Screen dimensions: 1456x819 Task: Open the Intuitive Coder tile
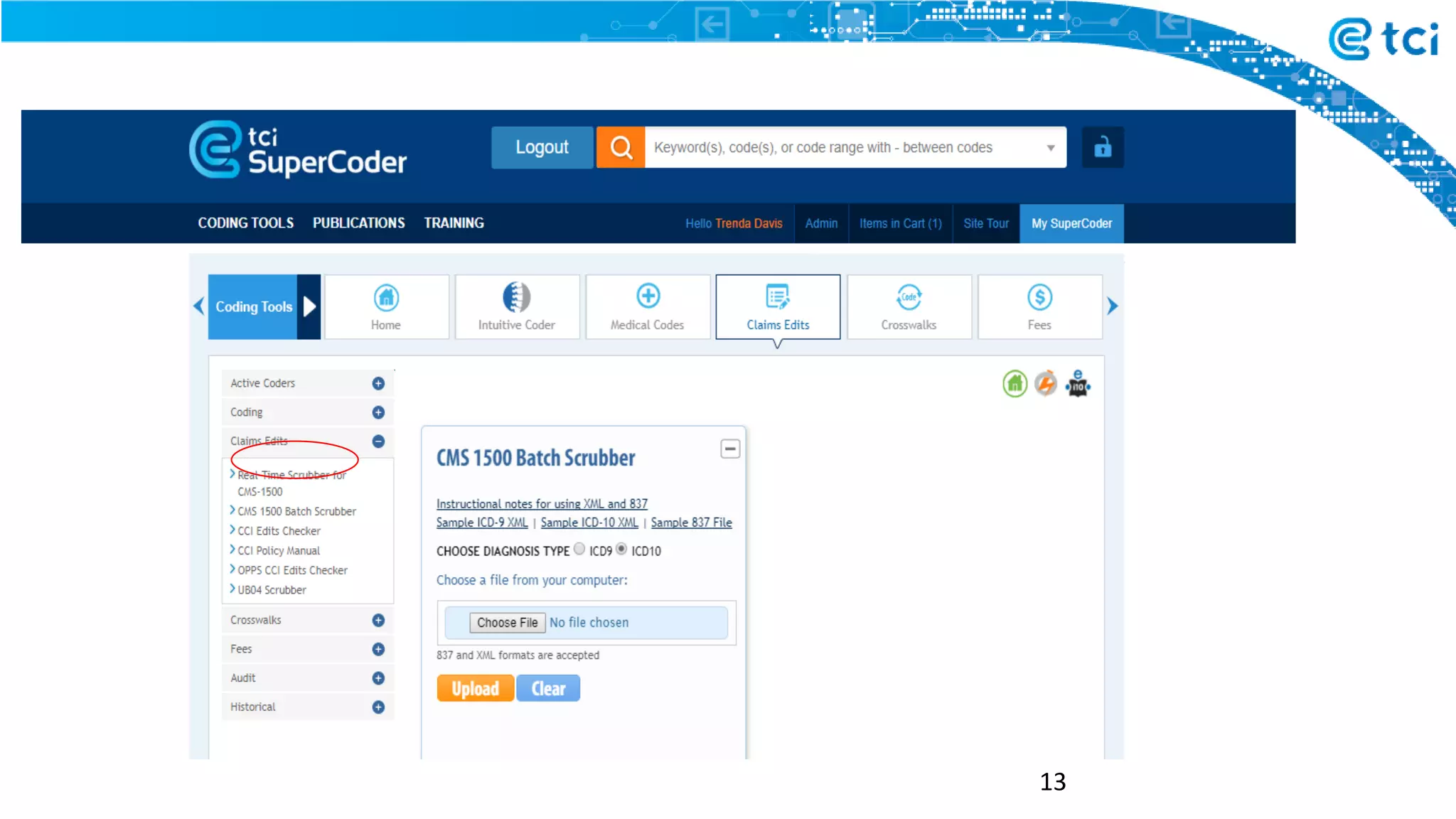pos(517,306)
